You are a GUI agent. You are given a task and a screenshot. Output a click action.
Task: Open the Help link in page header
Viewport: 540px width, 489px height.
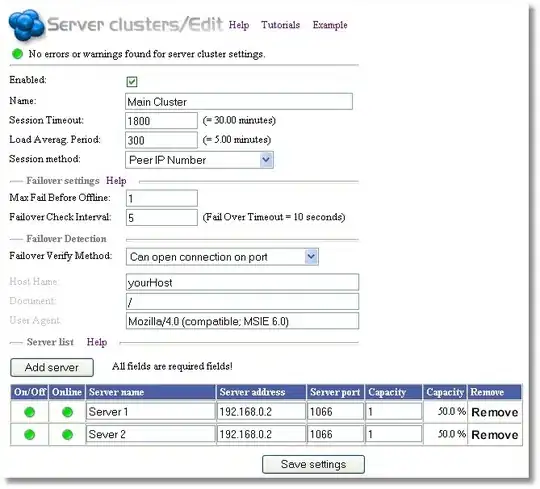coord(239,25)
